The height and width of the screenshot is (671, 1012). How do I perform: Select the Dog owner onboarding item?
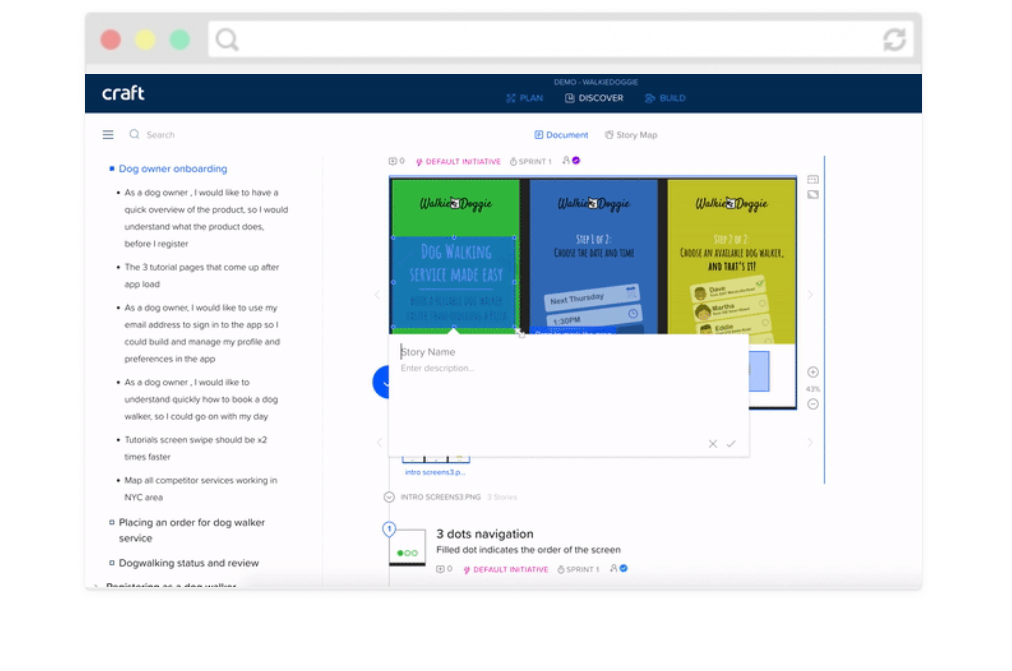173,169
